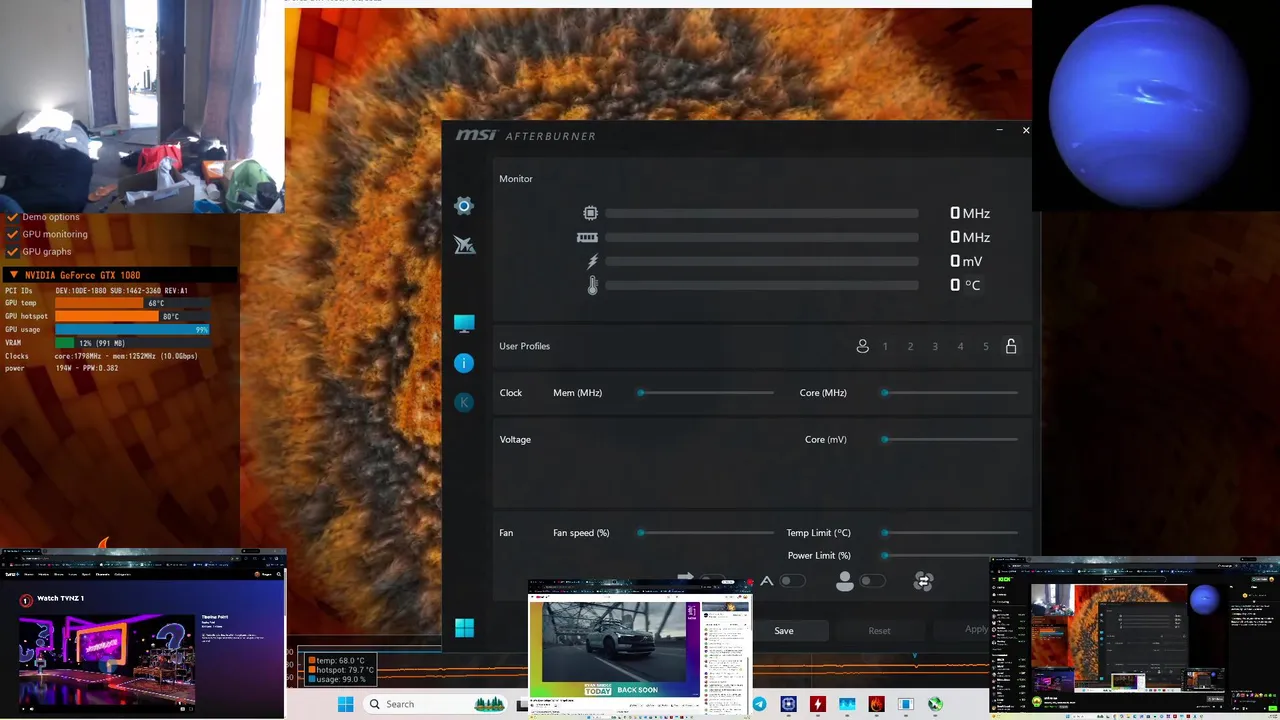Open the Watch TVNZ 1 browser thumbnail
Screen dimensions: 1280x720
point(143,634)
